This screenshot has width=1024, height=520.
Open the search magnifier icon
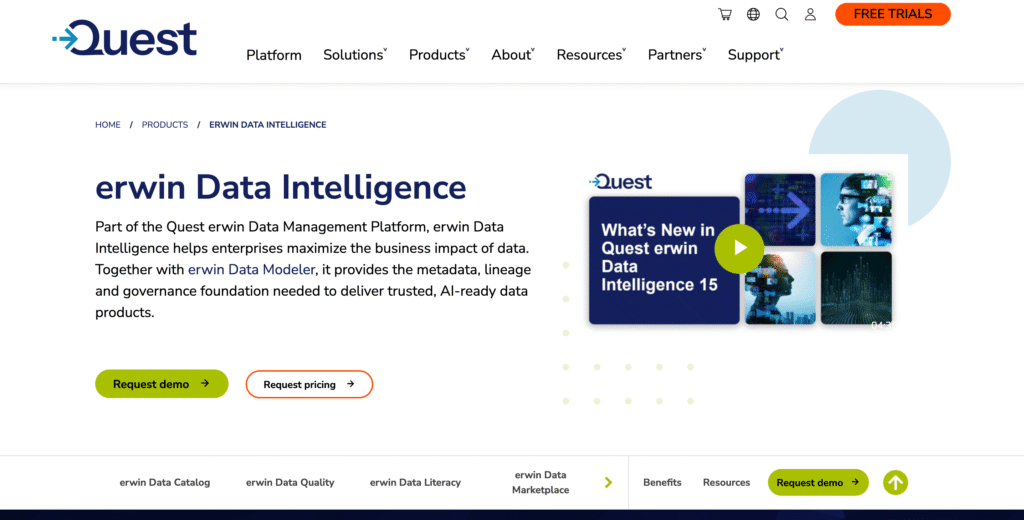(782, 14)
